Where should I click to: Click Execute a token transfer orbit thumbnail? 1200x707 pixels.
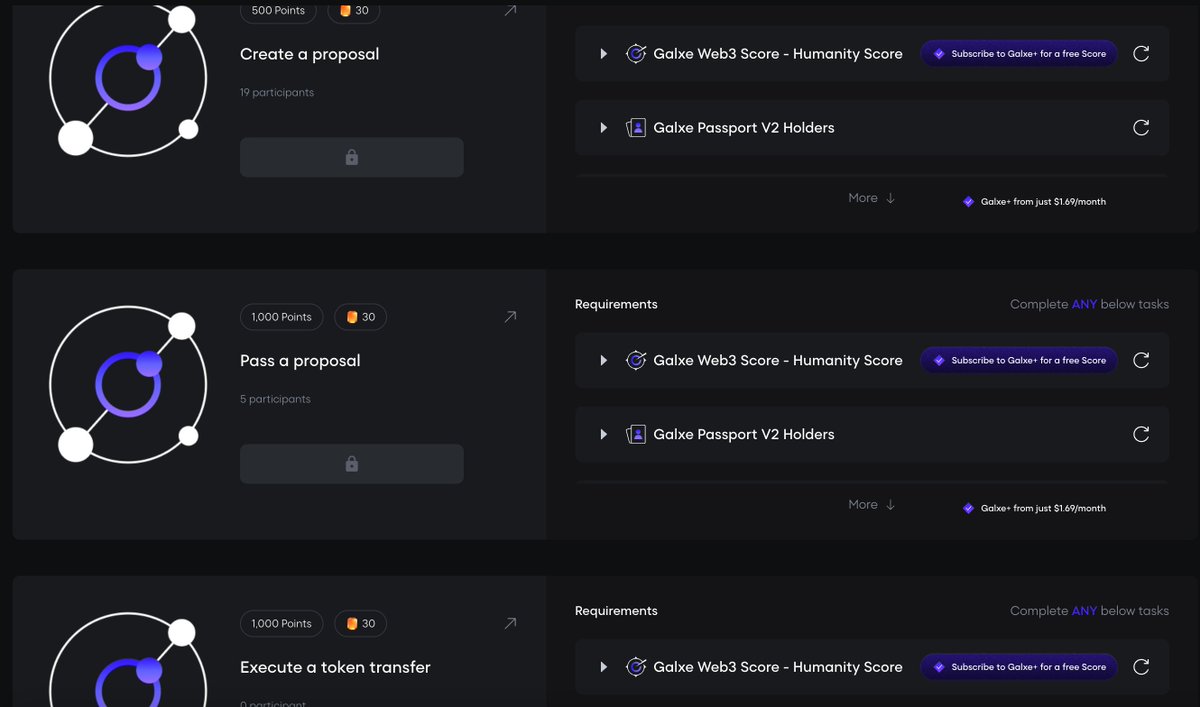(x=128, y=660)
